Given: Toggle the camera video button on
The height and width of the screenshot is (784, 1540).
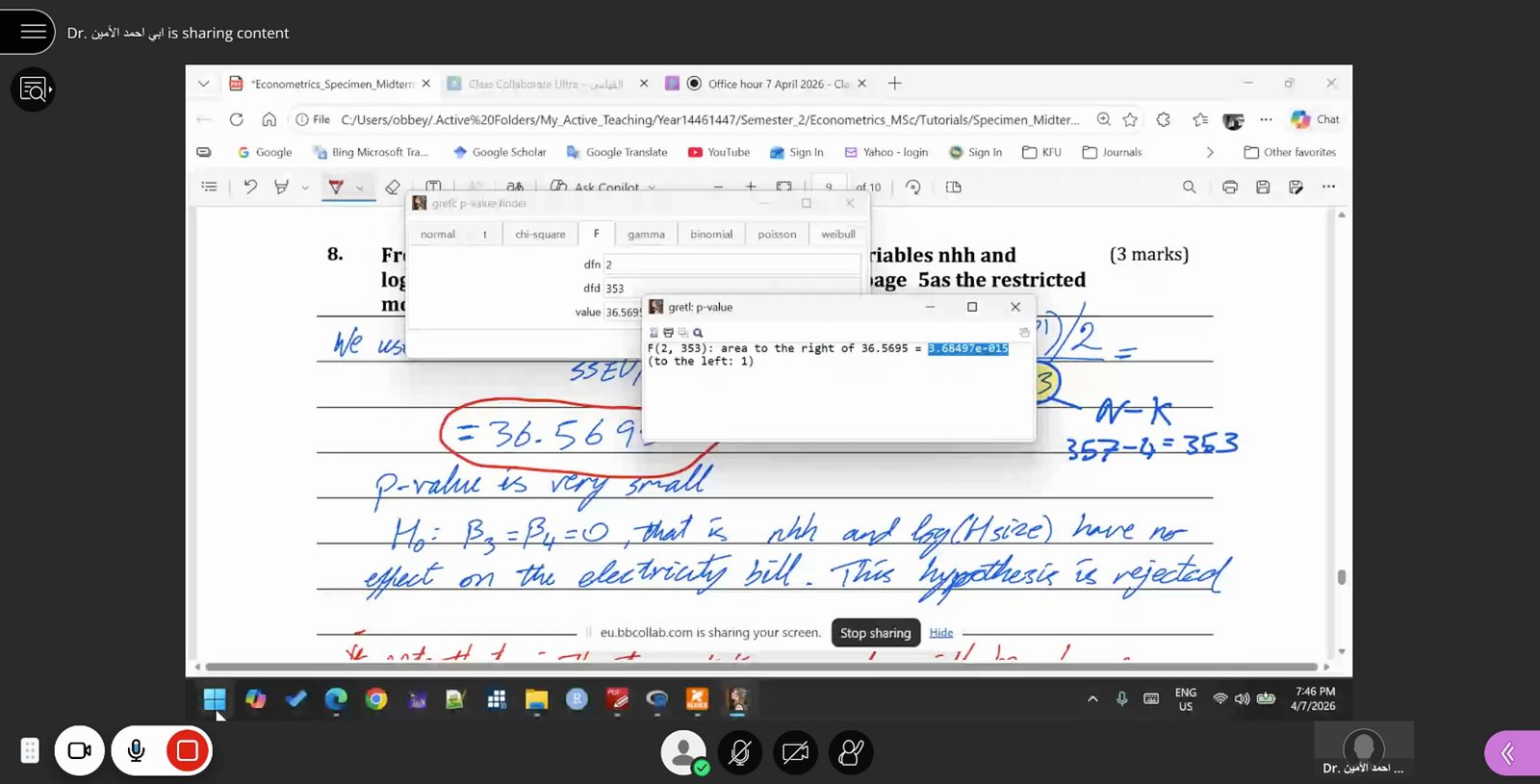Looking at the screenshot, I should [80, 751].
